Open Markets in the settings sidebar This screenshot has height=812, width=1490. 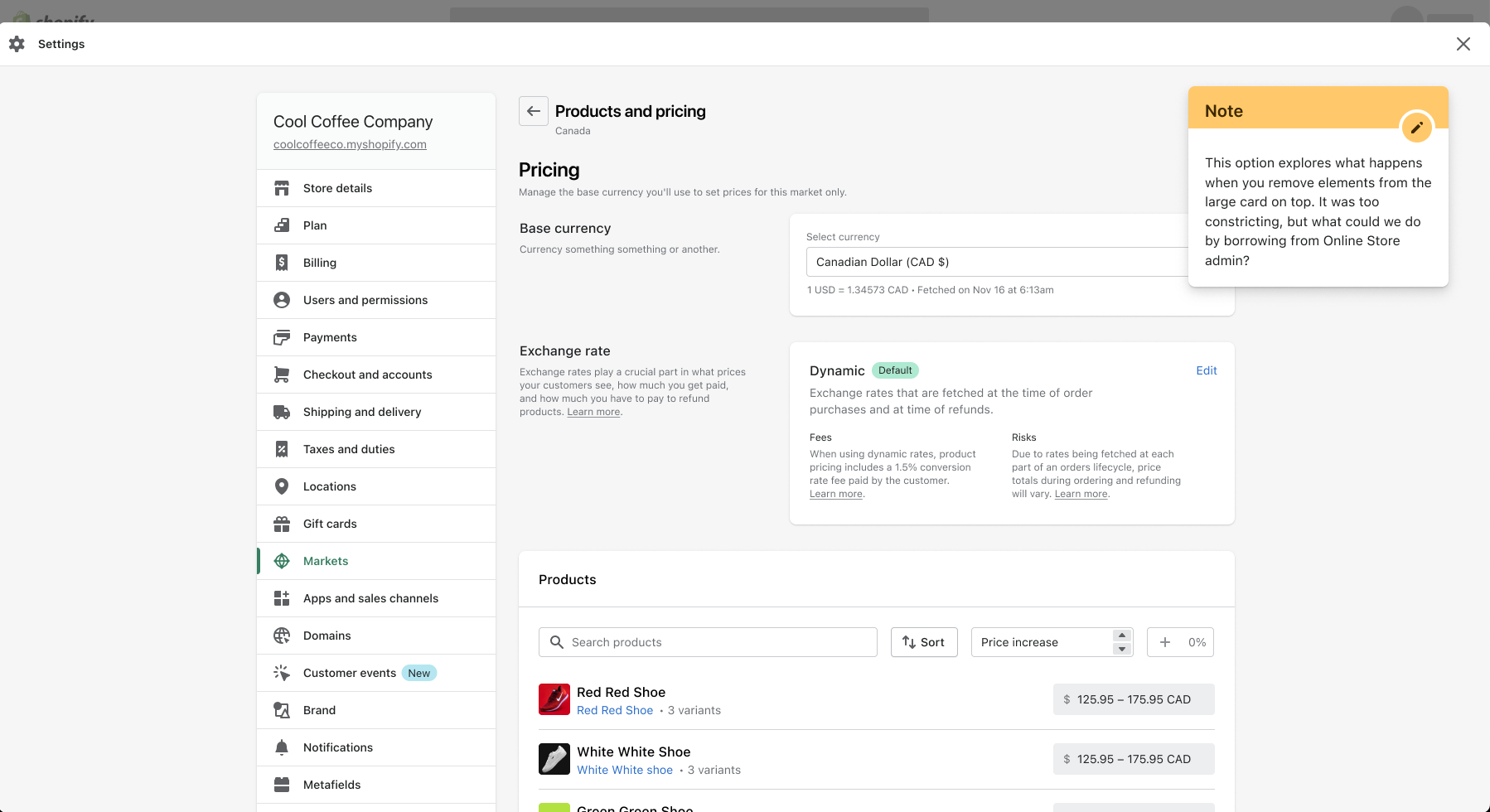[x=326, y=561]
